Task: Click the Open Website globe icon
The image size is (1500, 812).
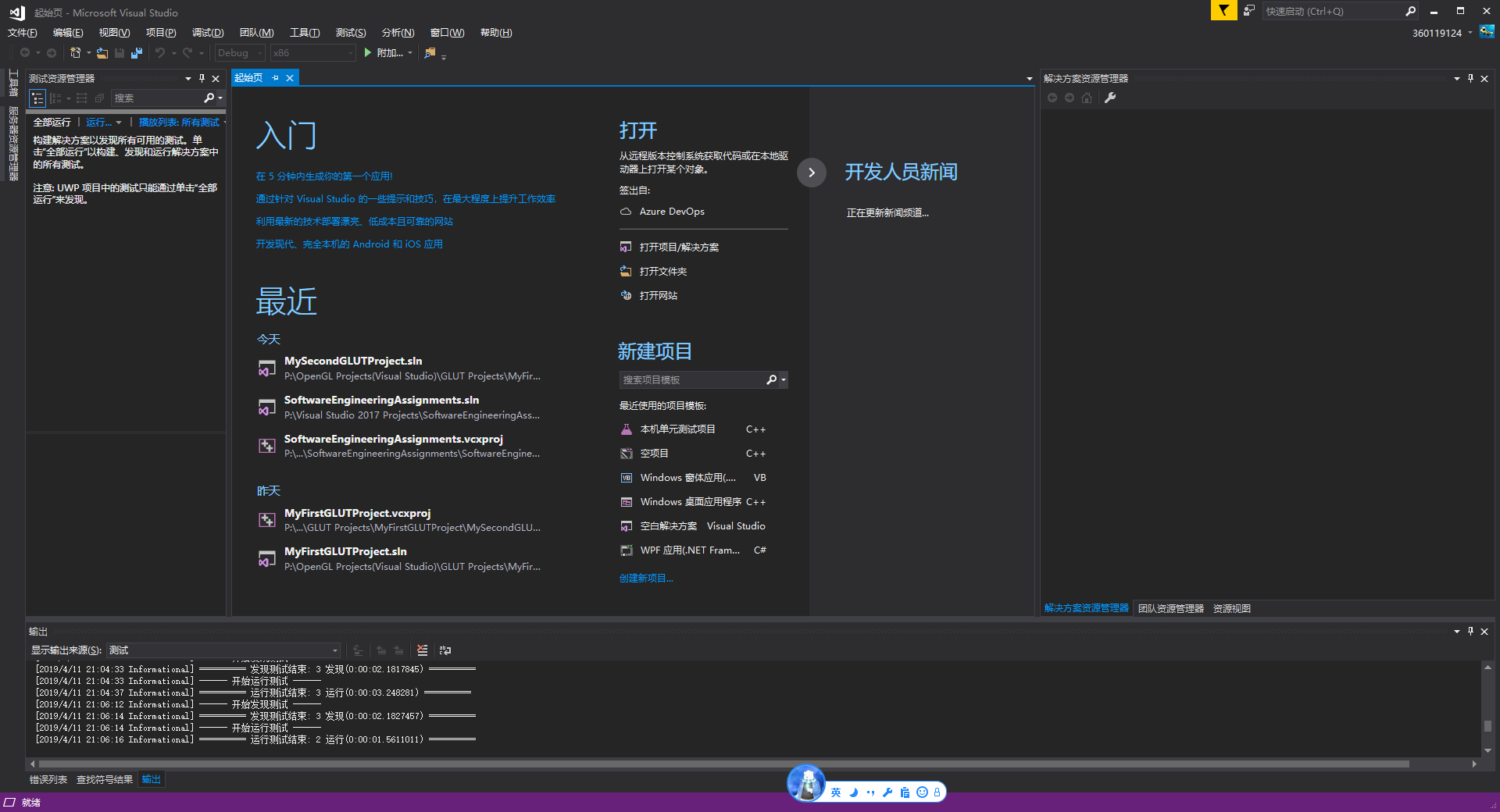Action: pos(626,295)
